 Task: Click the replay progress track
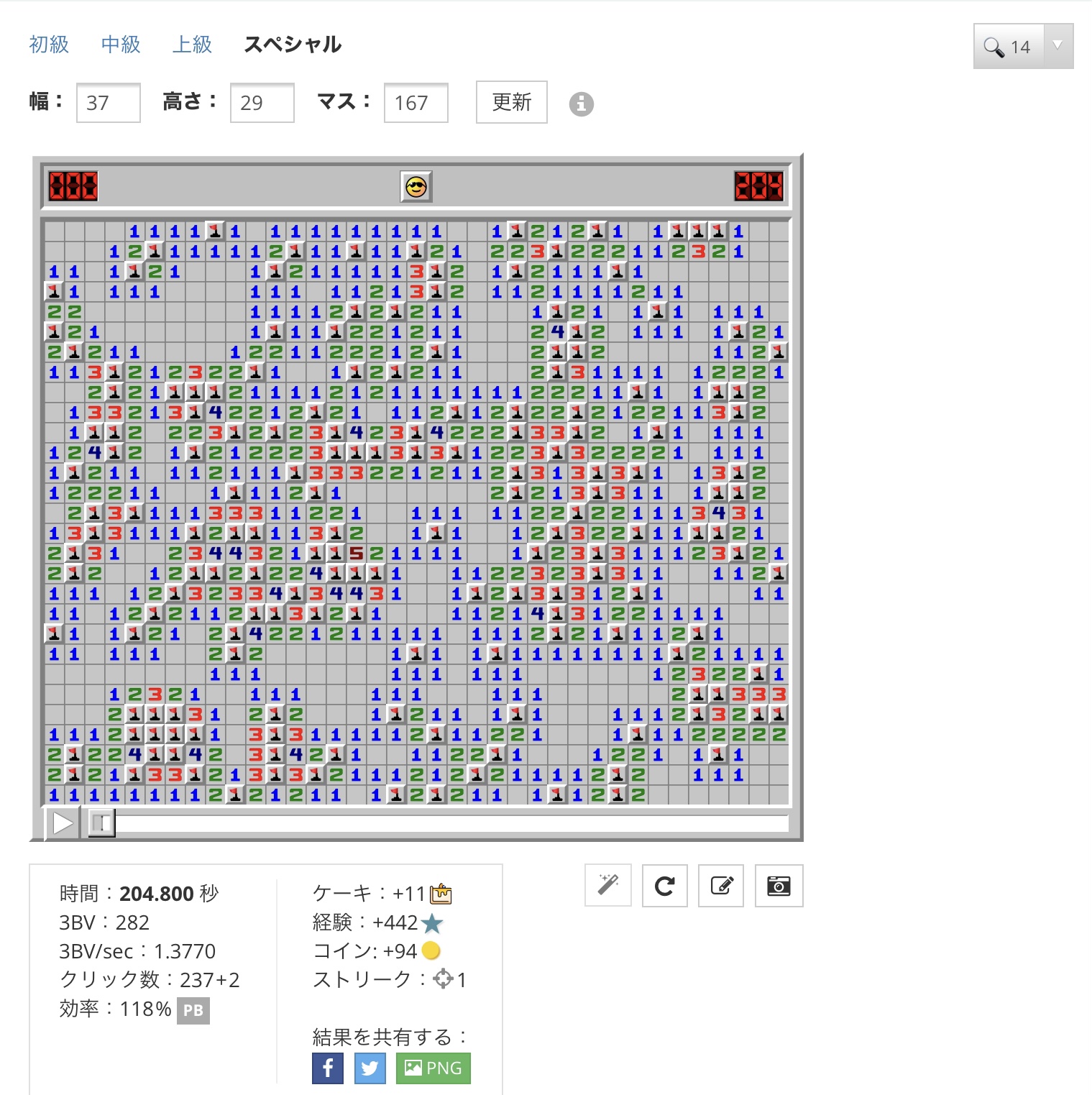tap(439, 823)
